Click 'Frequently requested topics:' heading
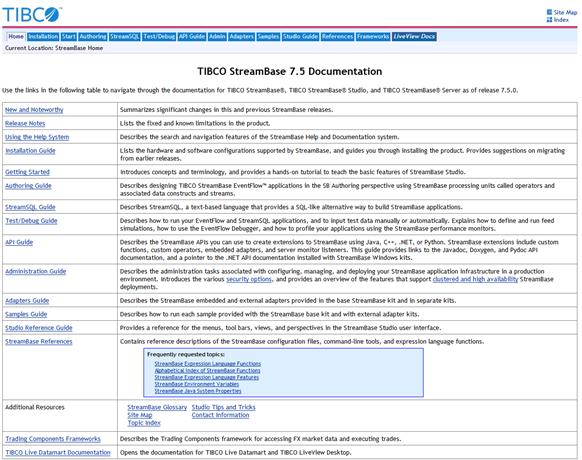582x460 pixels. tap(186, 355)
